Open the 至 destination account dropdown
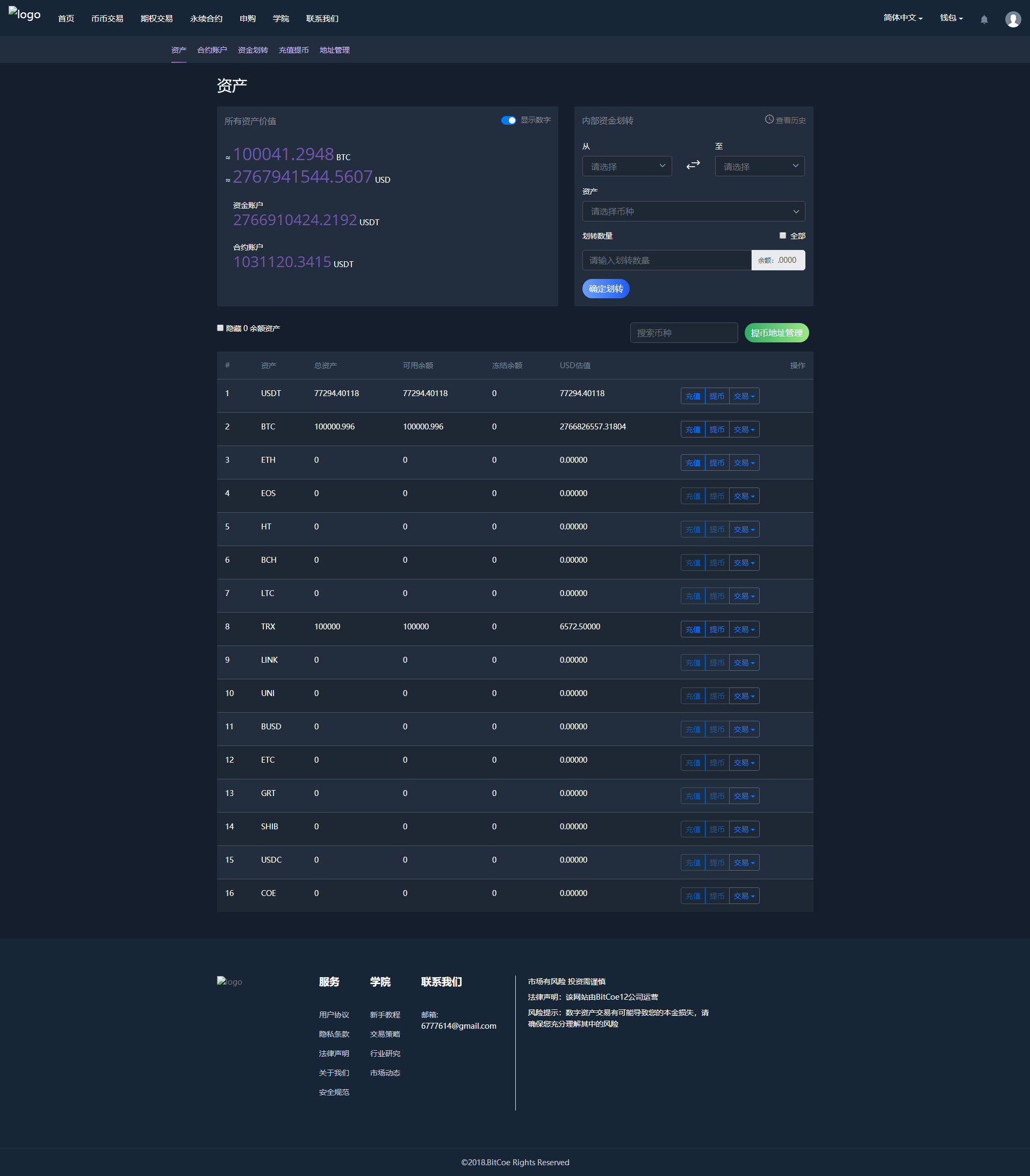This screenshot has width=1030, height=1176. 759,166
